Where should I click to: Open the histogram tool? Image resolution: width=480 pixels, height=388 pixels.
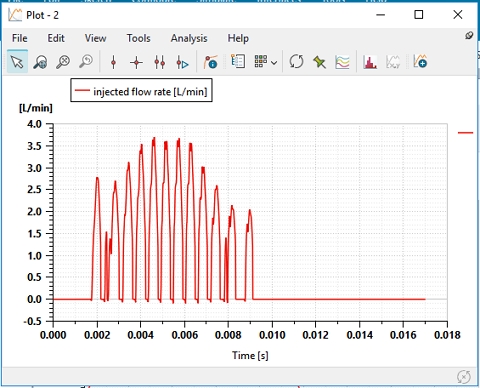pyautogui.click(x=370, y=62)
